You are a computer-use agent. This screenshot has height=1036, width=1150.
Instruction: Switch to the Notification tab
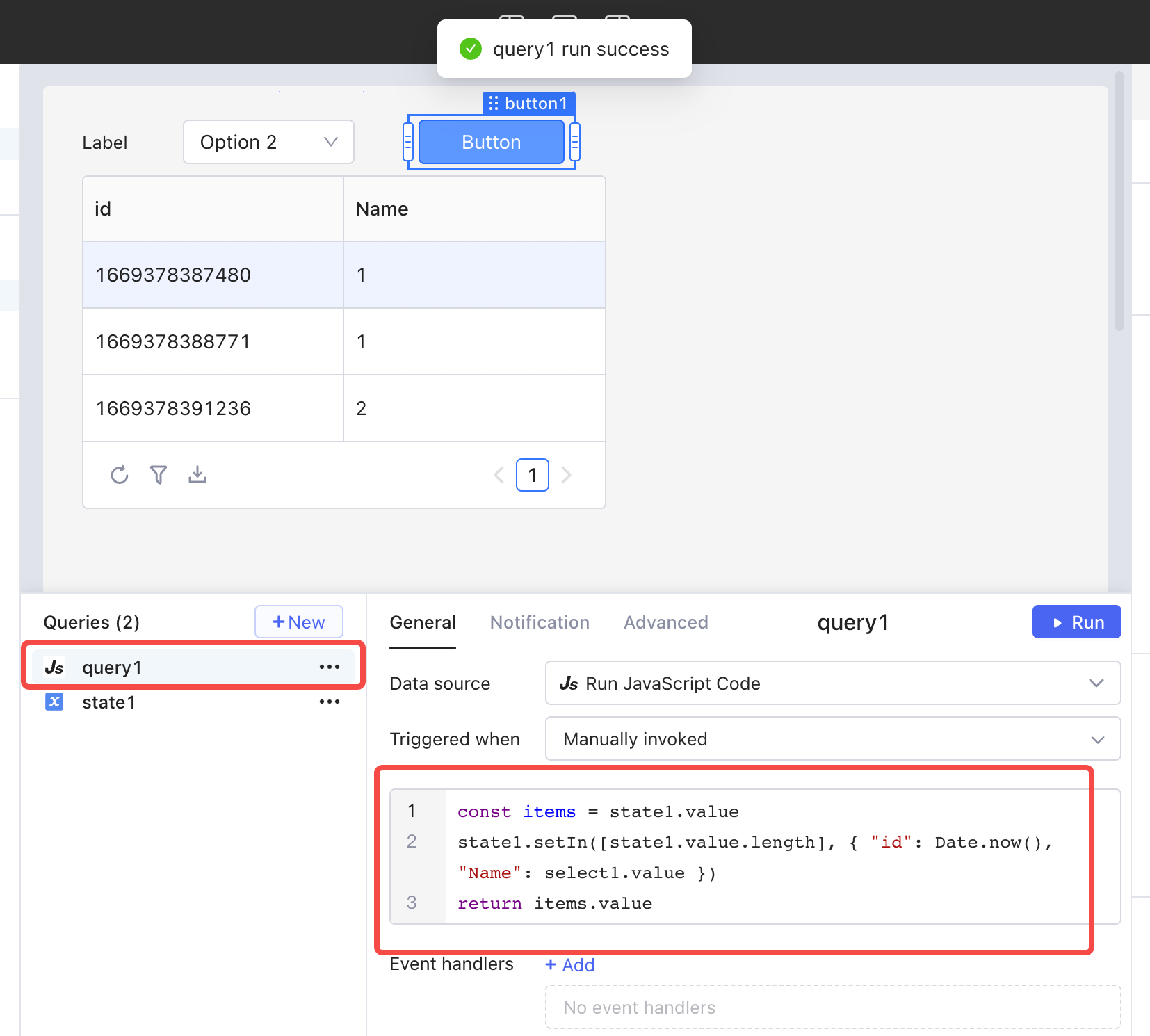pyautogui.click(x=540, y=622)
